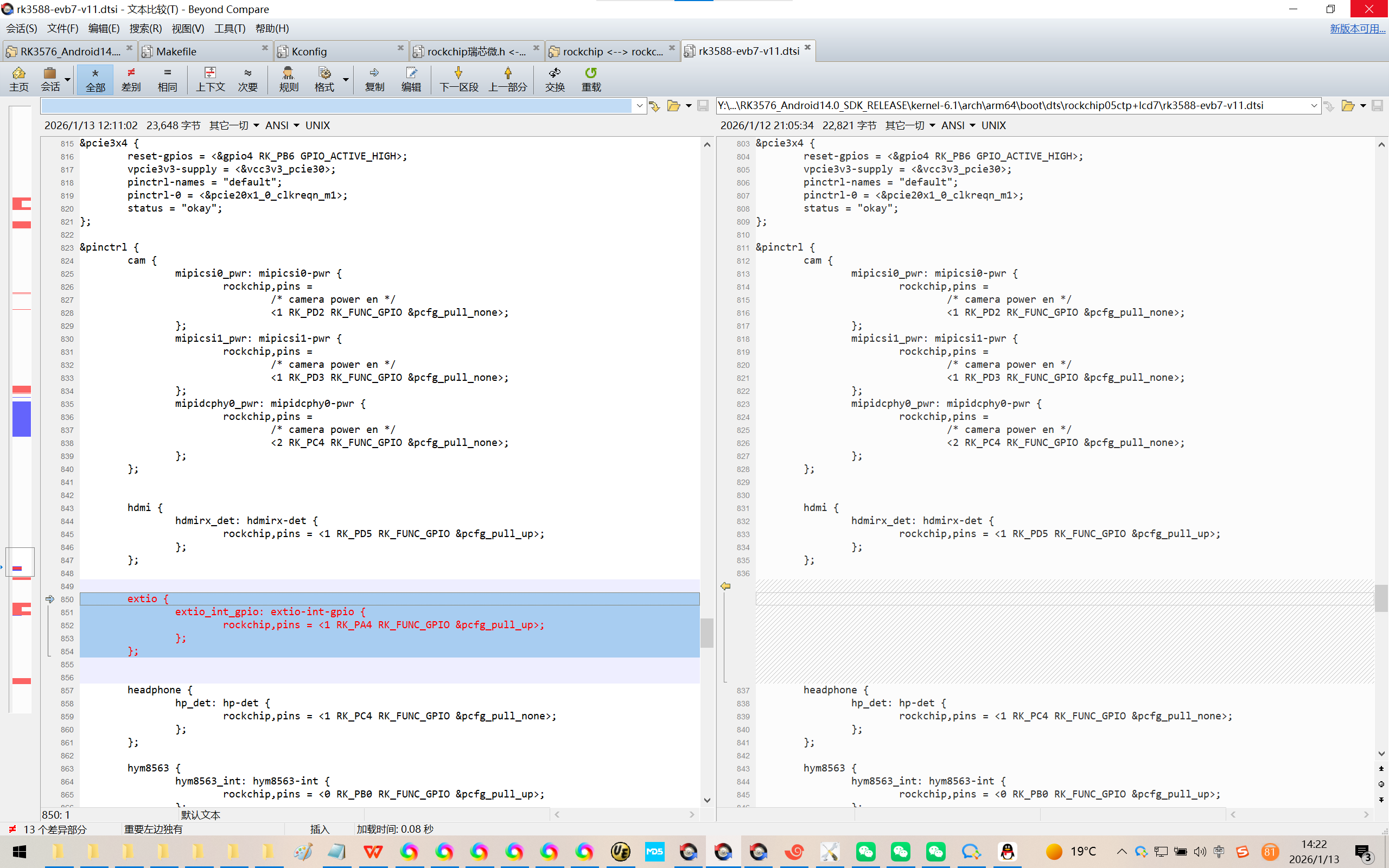Open the 搜索(R) menu

coord(145,28)
